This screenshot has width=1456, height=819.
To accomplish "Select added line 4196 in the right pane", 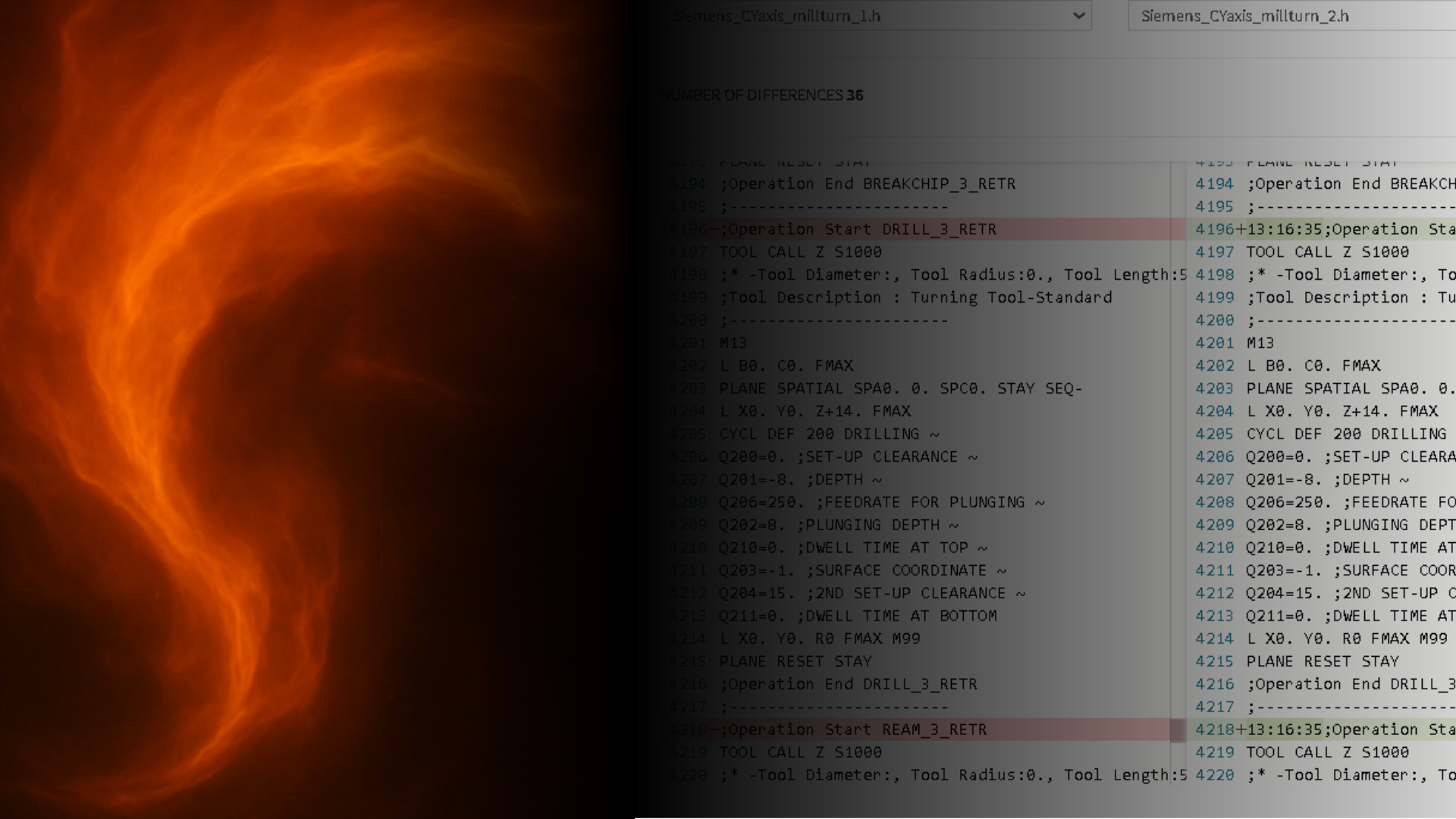I will click(1350, 229).
